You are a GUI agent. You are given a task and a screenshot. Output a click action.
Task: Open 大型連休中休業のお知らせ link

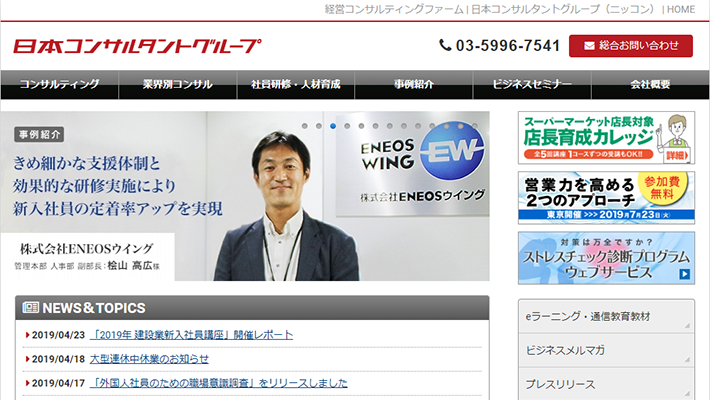(x=149, y=359)
